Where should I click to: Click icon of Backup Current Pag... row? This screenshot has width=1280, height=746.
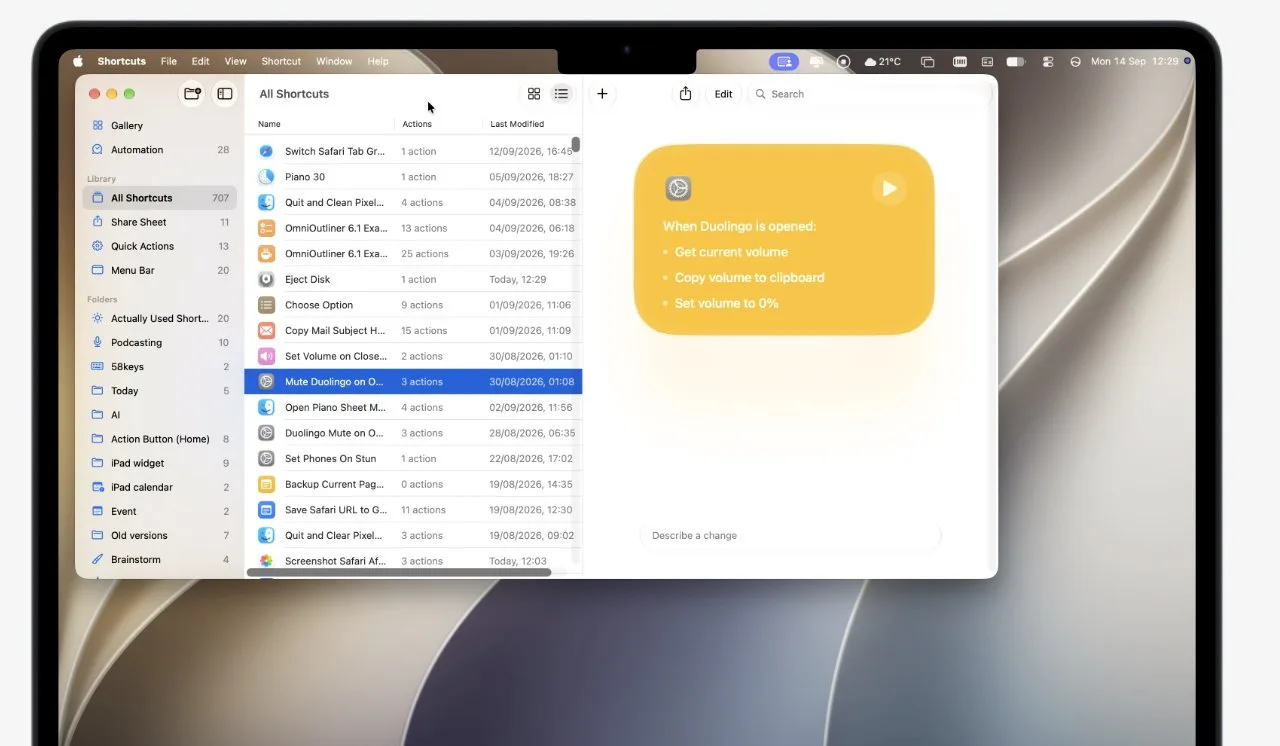266,484
